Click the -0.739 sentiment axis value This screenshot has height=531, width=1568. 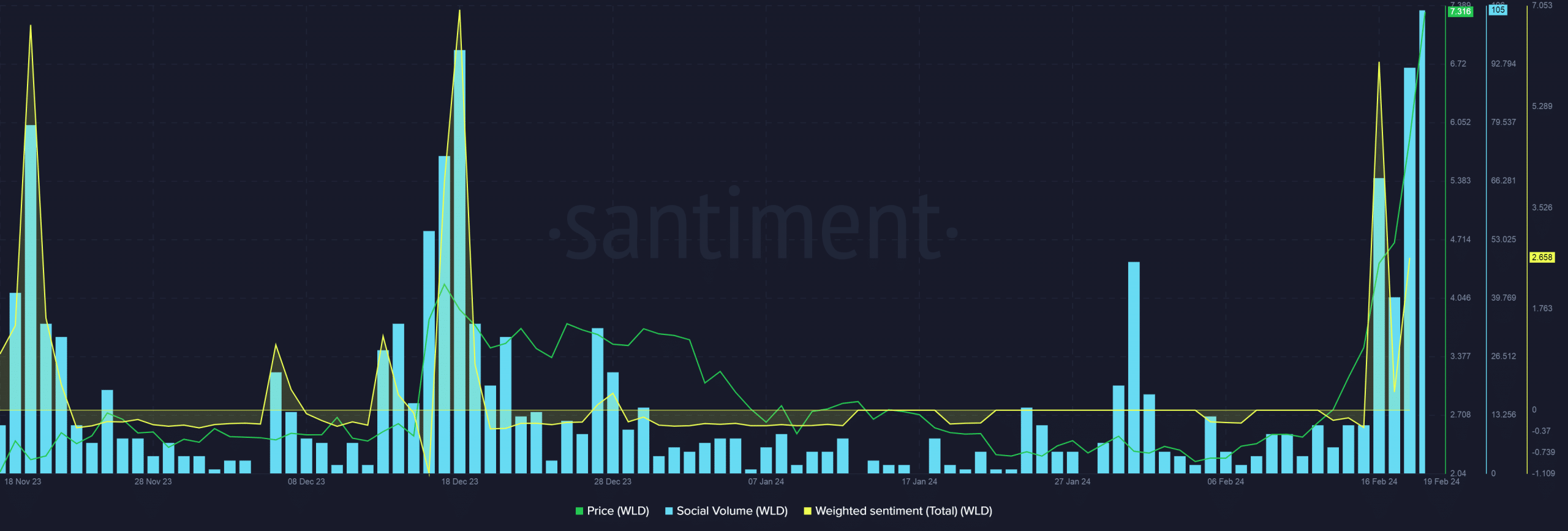pos(1543,452)
